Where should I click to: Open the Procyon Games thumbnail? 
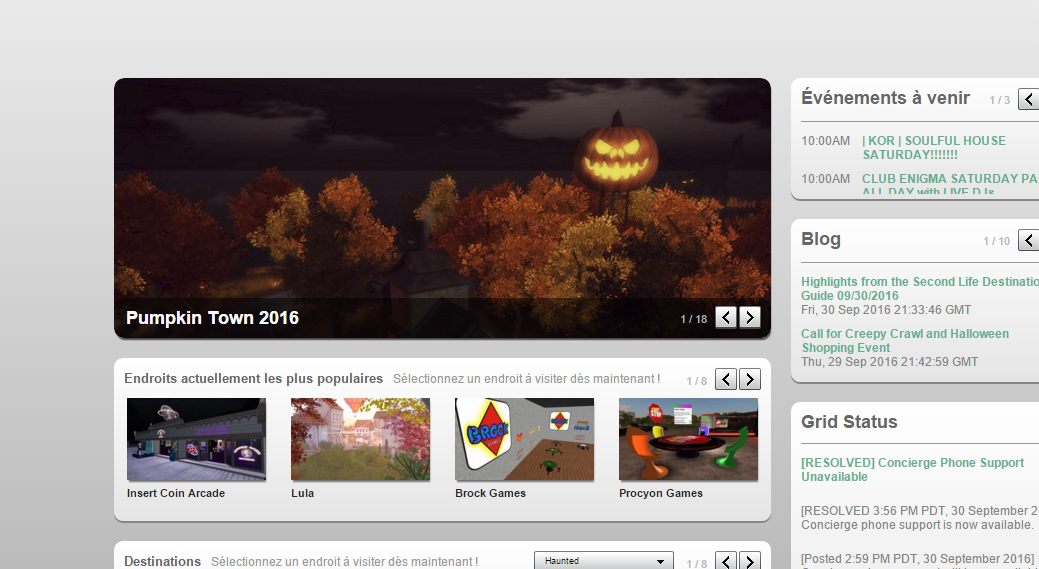688,439
